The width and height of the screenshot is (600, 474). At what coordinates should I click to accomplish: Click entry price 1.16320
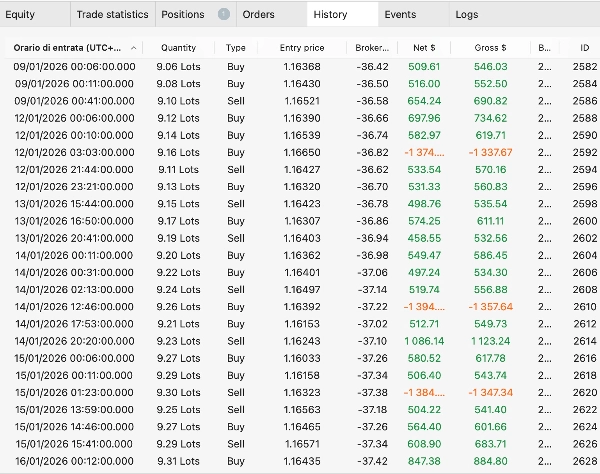click(x=302, y=187)
